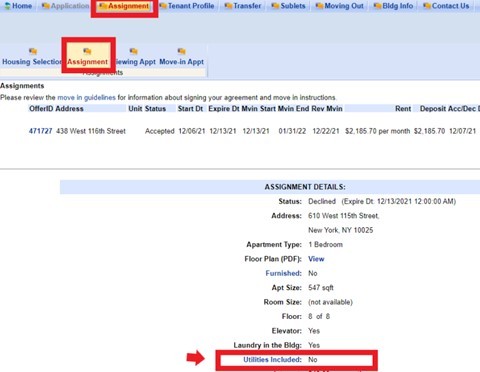The width and height of the screenshot is (480, 372).
Task: Click the Deposit column header
Action: pyautogui.click(x=433, y=109)
